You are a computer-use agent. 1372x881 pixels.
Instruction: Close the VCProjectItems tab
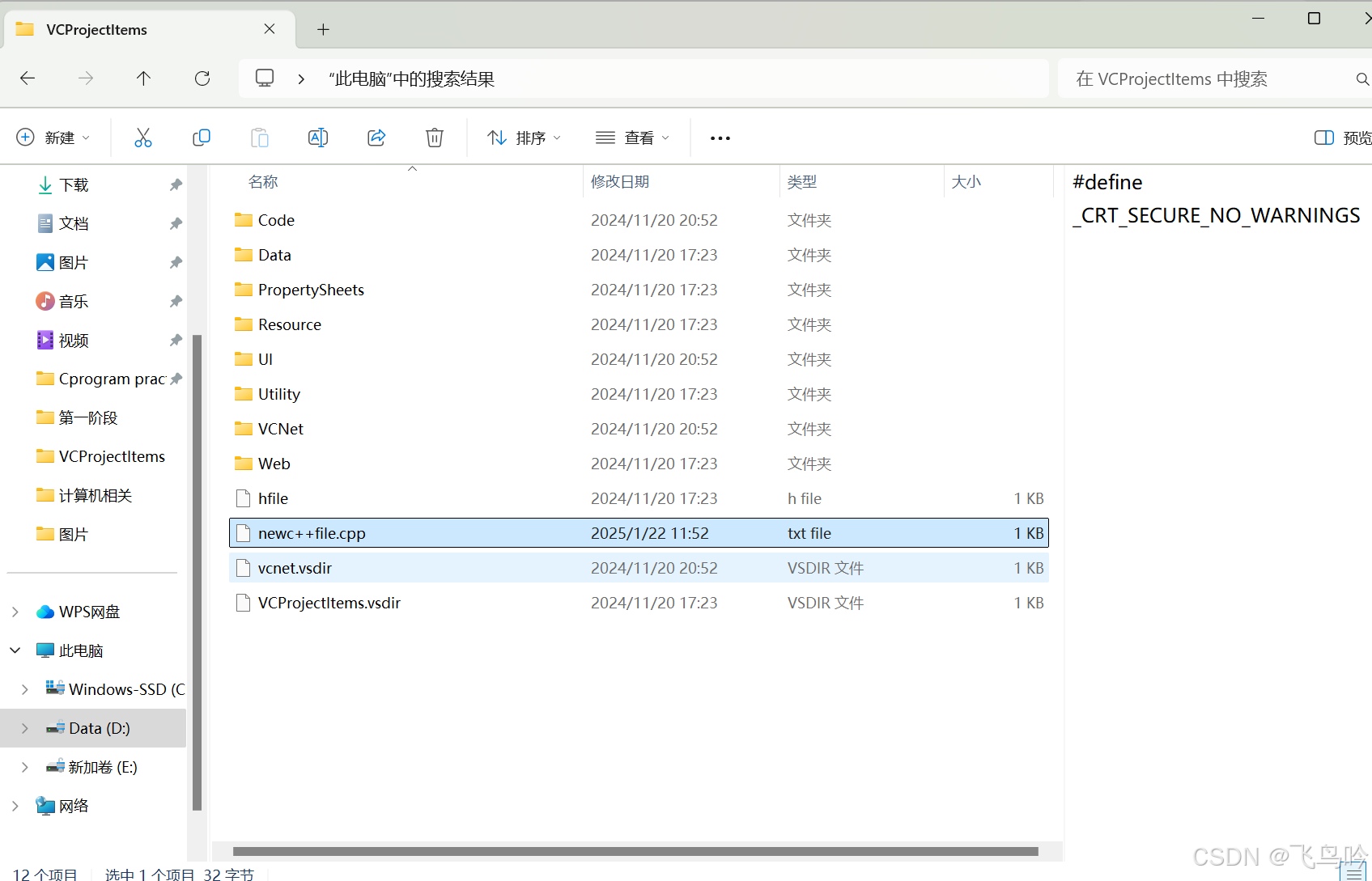tap(270, 29)
